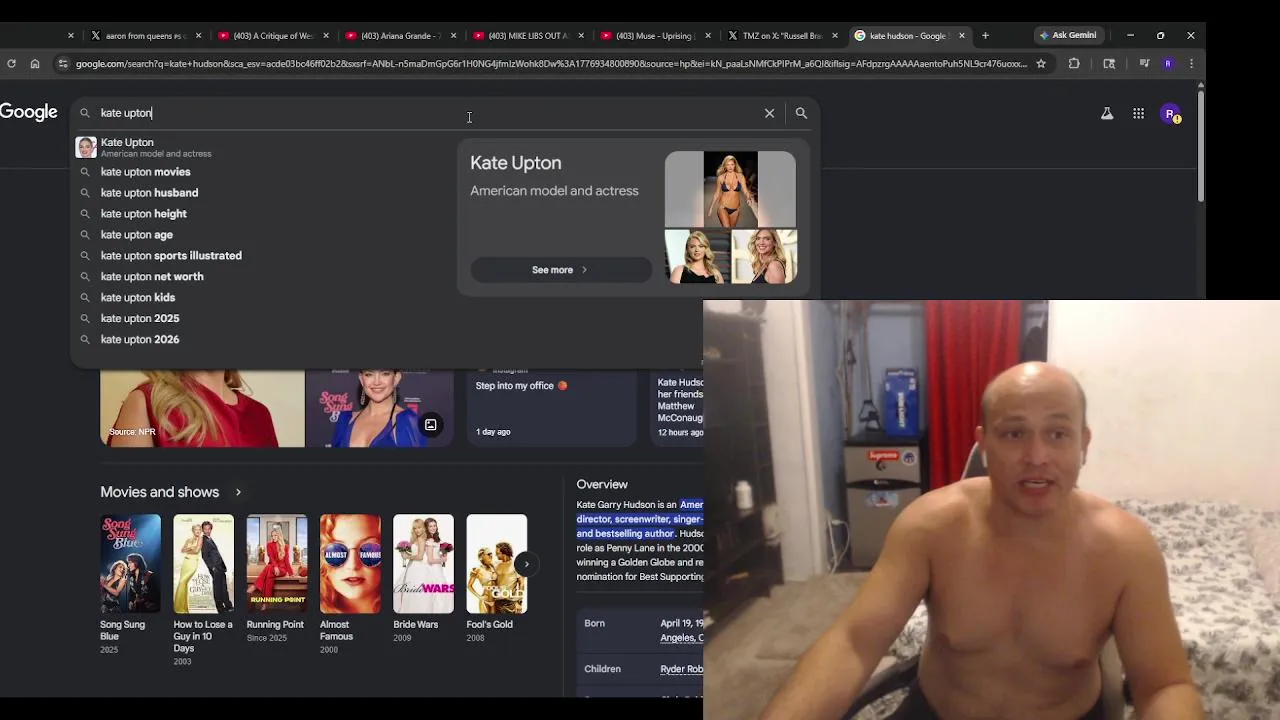Open the NPR sourced photo

(202, 408)
